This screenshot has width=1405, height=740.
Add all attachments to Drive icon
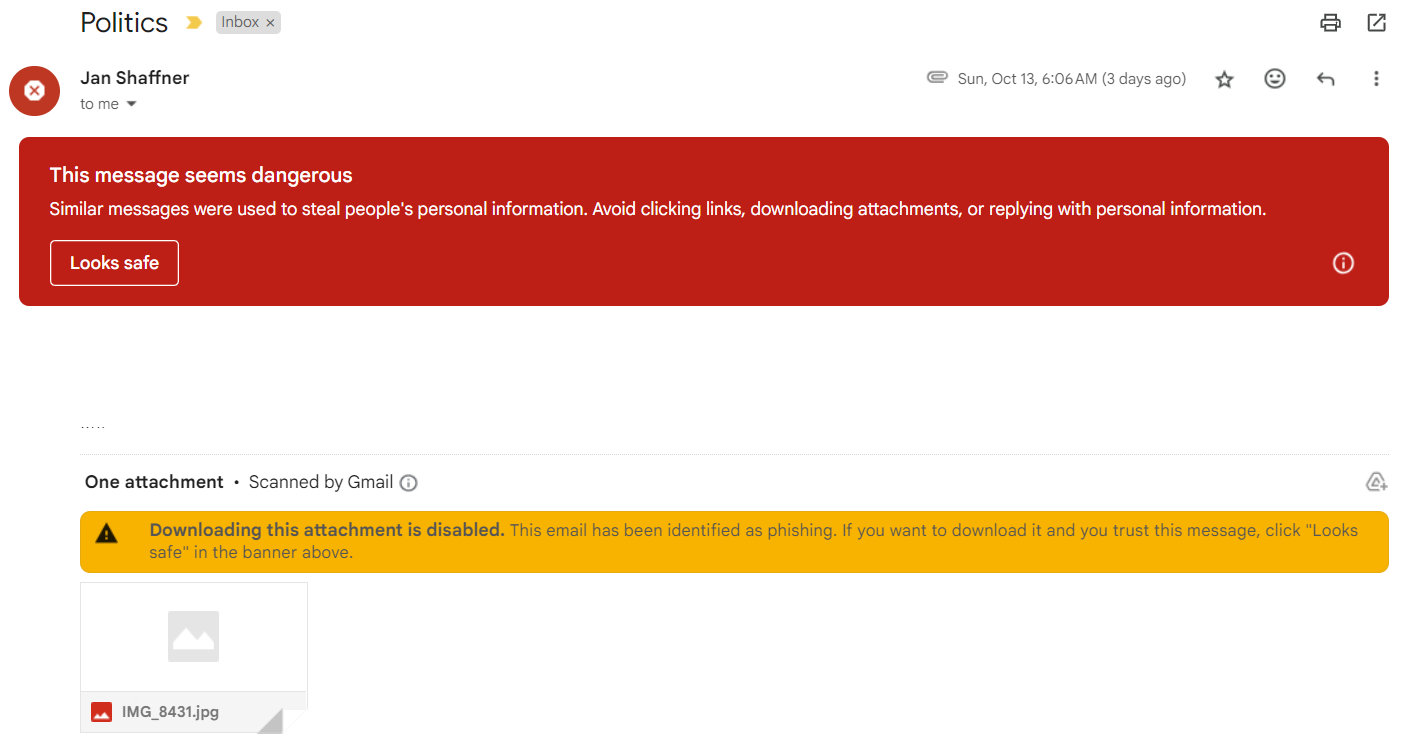pyautogui.click(x=1376, y=482)
